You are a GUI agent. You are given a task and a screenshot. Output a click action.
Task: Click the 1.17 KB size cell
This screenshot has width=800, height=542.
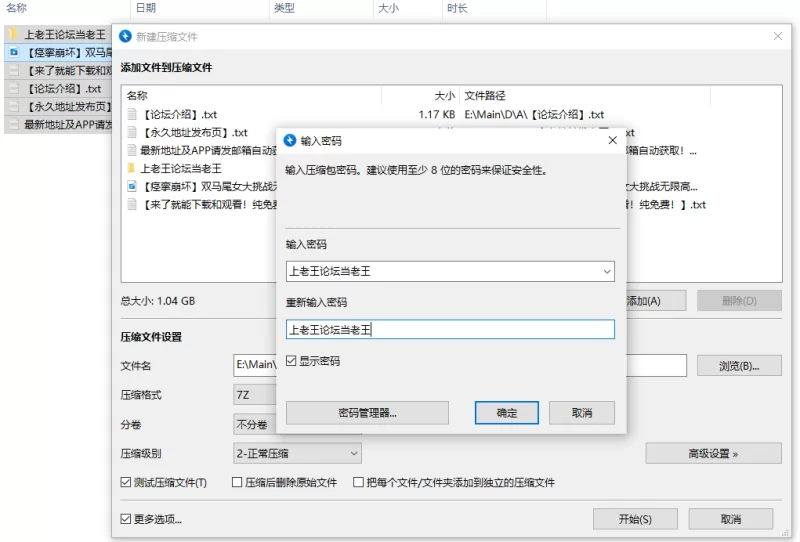[437, 114]
